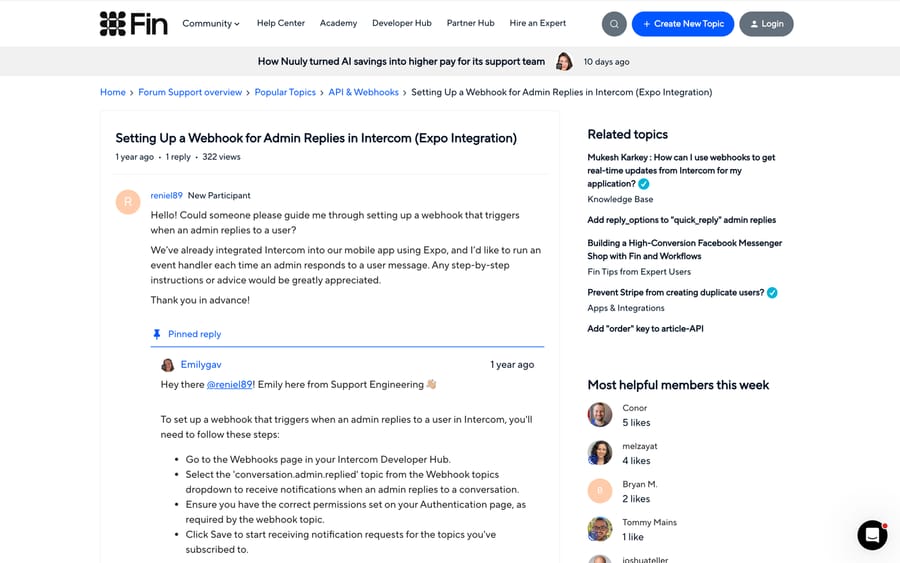Viewport: 900px width, 563px height.
Task: Click the 'Most helpful members this week' heading
Action: coord(678,385)
